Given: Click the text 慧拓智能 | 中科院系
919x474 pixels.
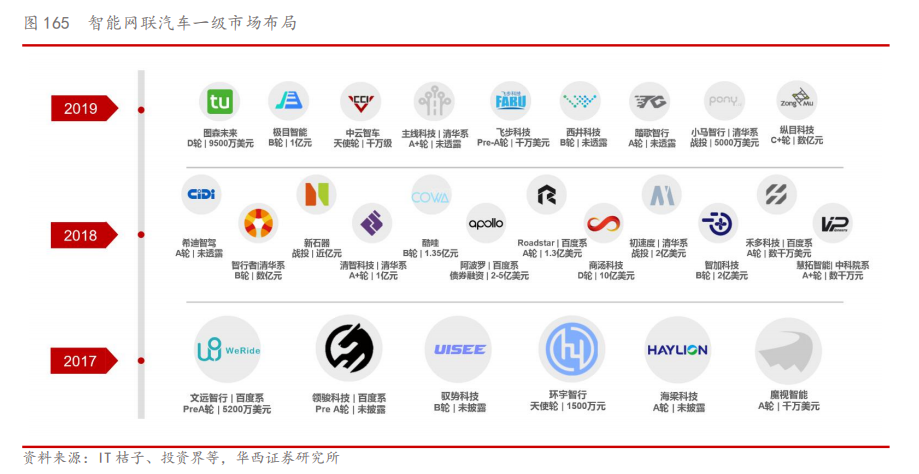Looking at the screenshot, I should coord(833,265).
